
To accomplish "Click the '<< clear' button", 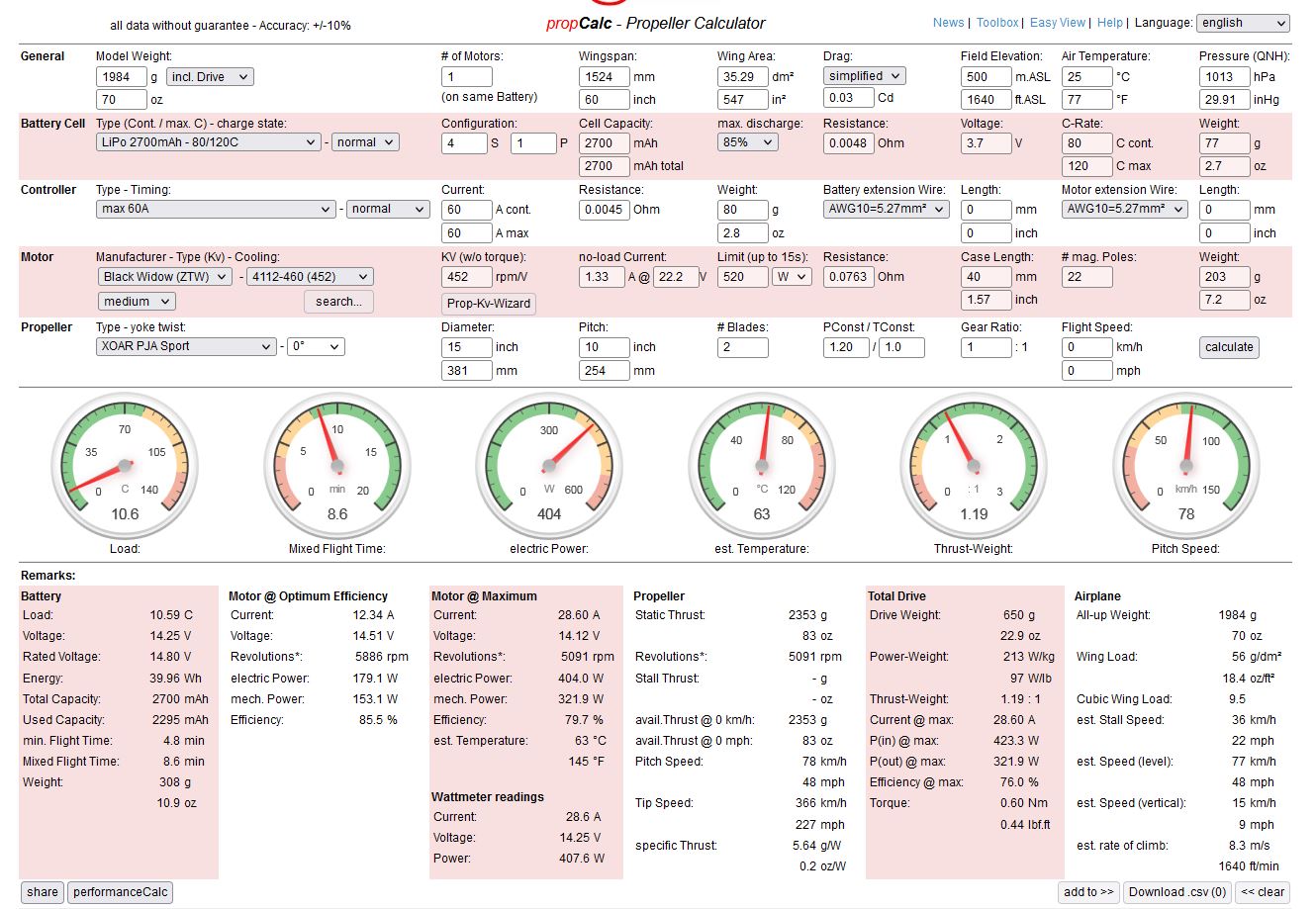I will (x=1263, y=892).
